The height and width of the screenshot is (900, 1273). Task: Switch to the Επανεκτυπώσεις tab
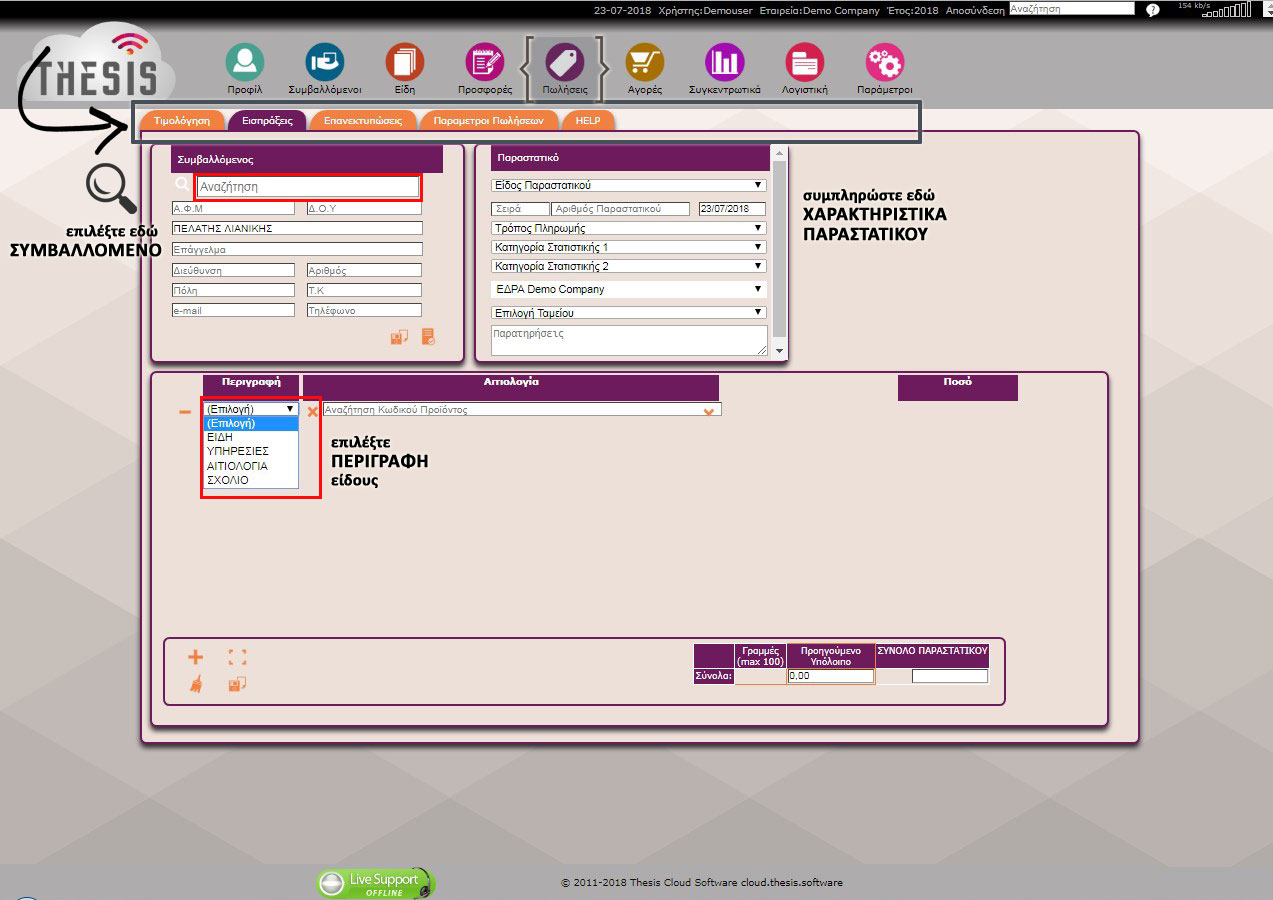pos(362,120)
